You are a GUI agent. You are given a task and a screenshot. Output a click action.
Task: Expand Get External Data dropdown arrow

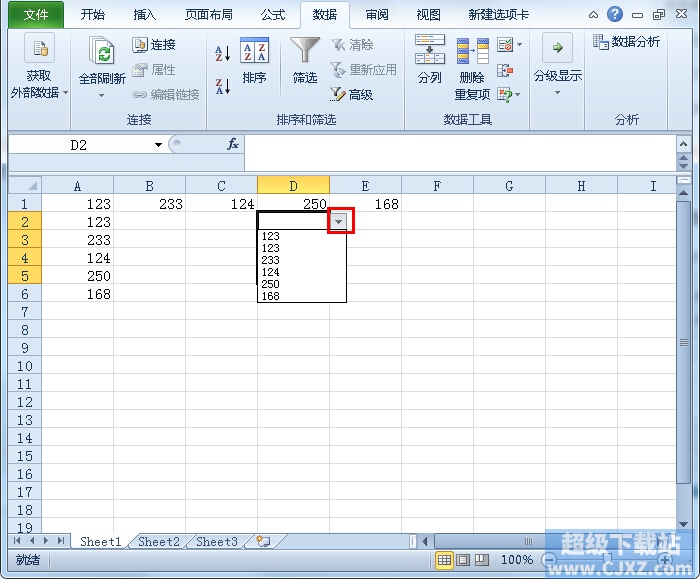coord(65,92)
